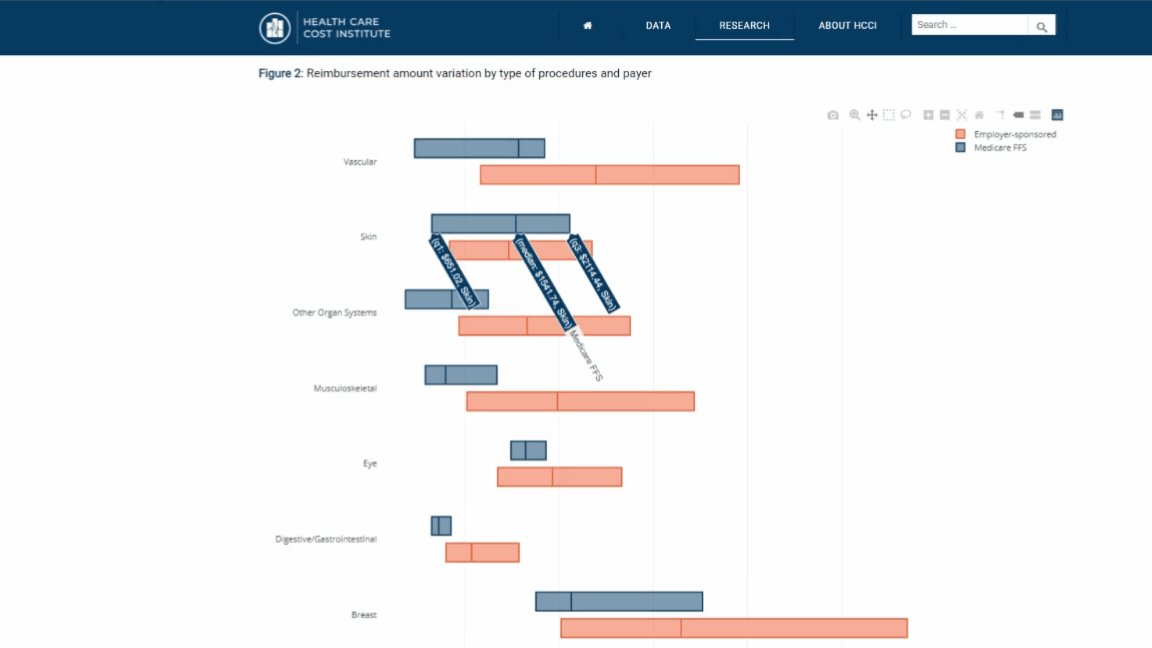Click the Breast Medicare FFS blue bar
The height and width of the screenshot is (648, 1152).
pos(619,601)
